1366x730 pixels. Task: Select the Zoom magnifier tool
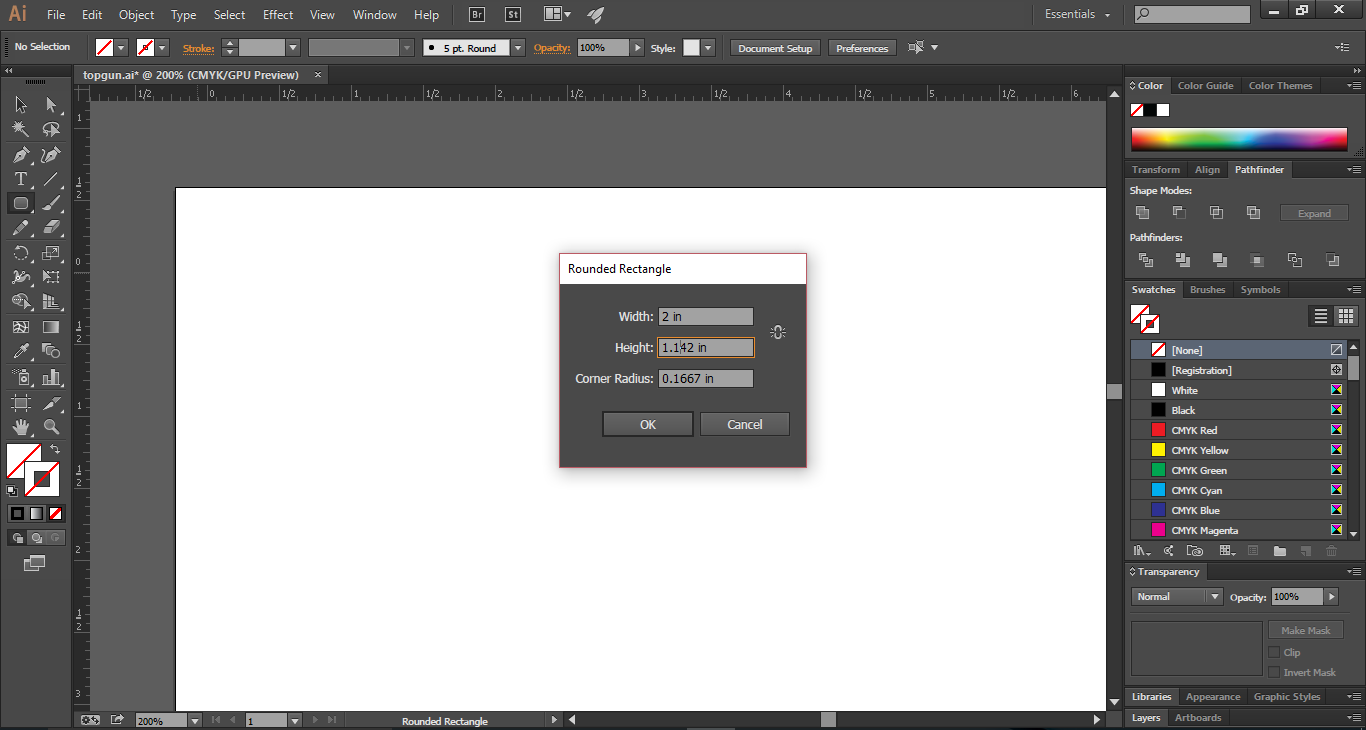click(x=51, y=427)
